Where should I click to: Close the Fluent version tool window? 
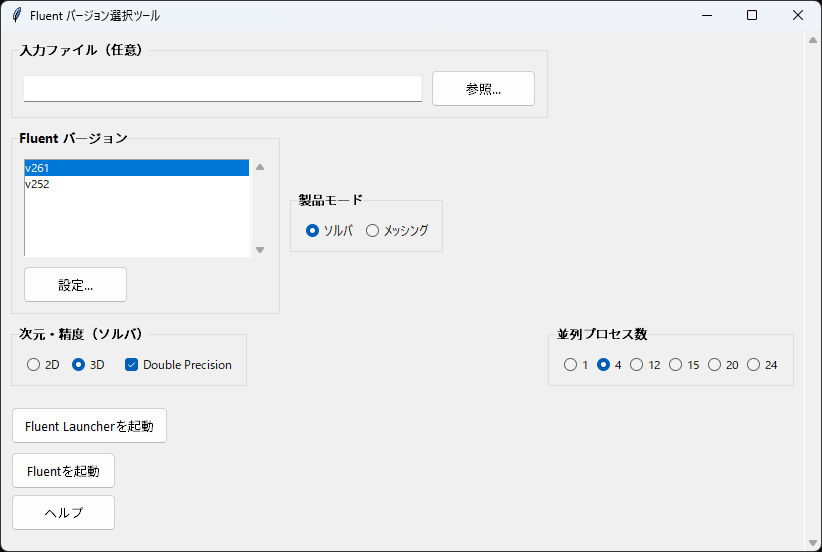click(x=798, y=15)
